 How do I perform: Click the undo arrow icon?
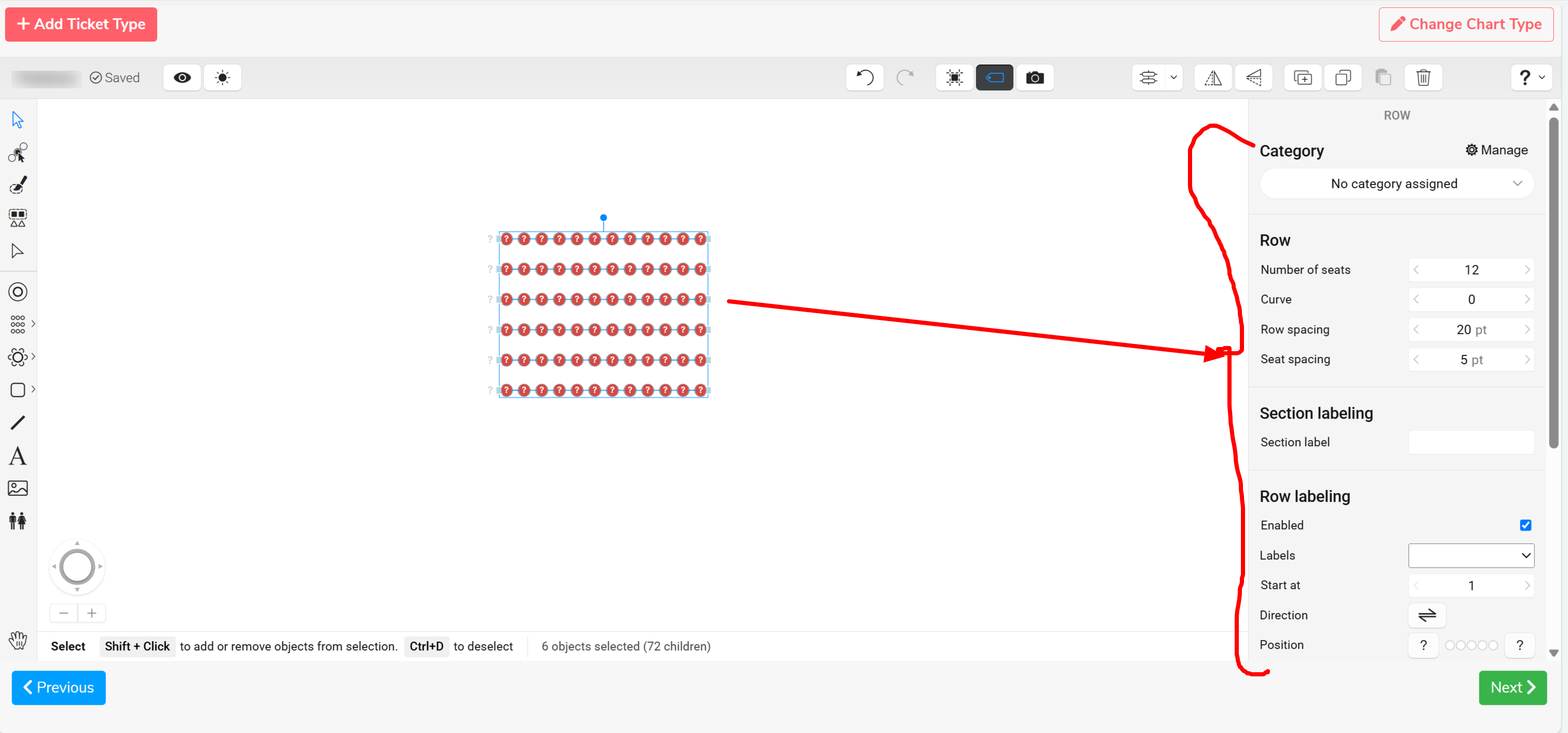click(x=864, y=77)
